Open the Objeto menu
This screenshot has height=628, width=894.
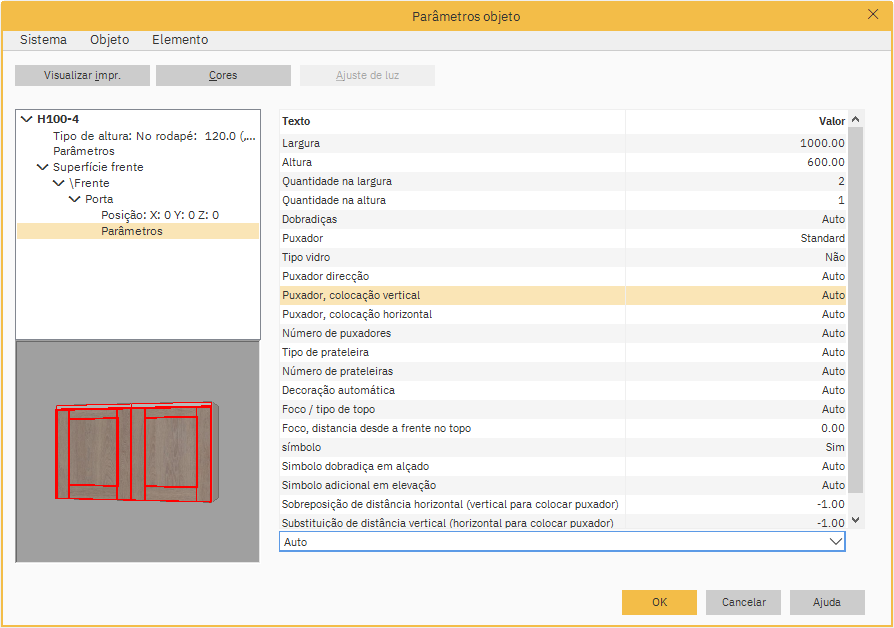110,40
